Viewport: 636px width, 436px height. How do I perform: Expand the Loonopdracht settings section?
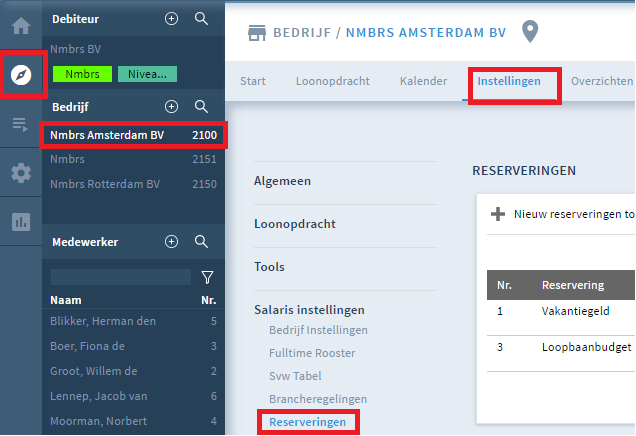click(x=295, y=224)
